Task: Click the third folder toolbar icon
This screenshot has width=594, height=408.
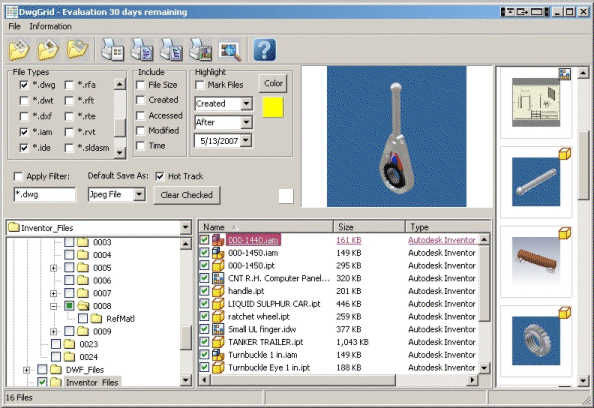Action: pos(77,49)
